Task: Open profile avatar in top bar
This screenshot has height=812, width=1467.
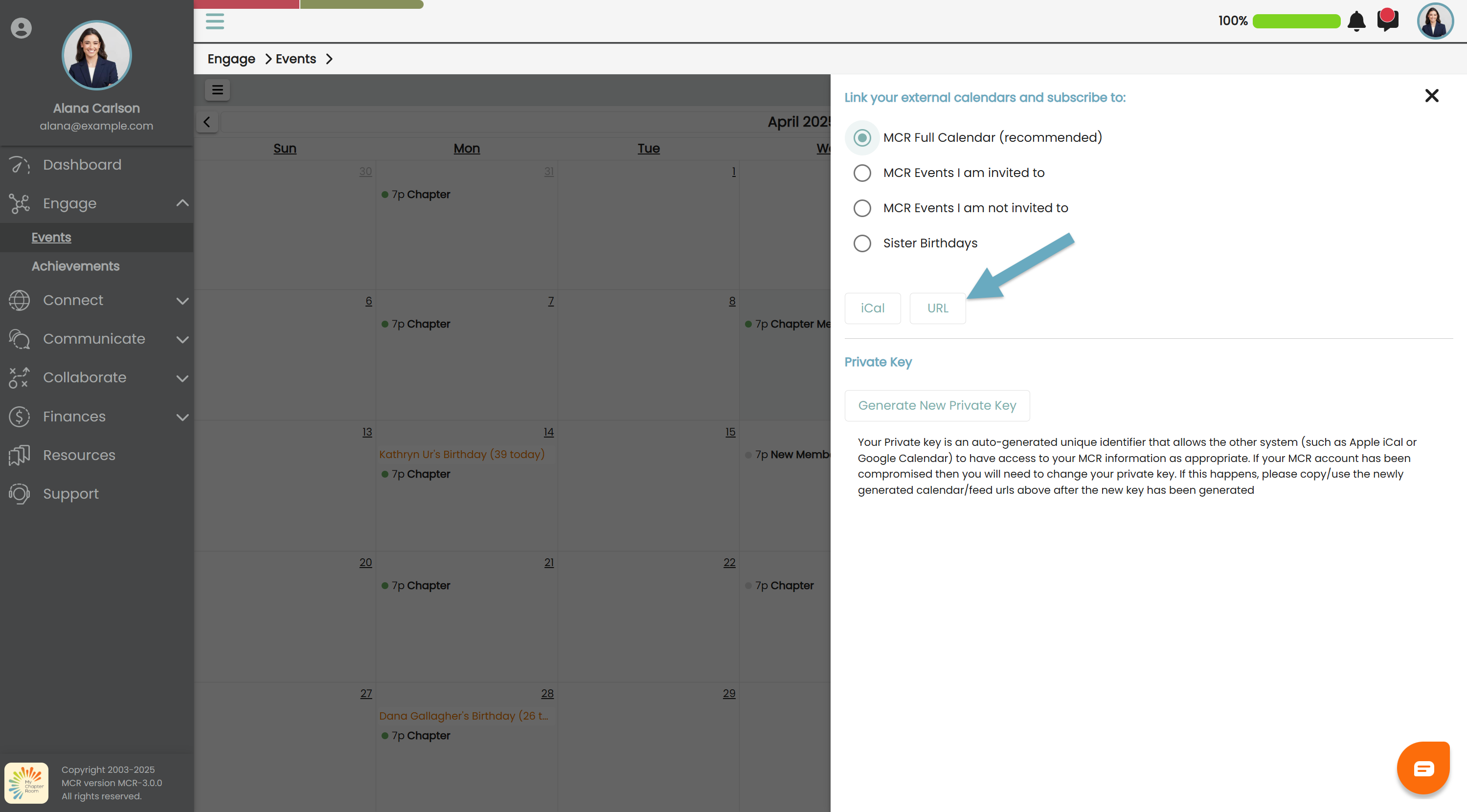Action: coord(1434,21)
